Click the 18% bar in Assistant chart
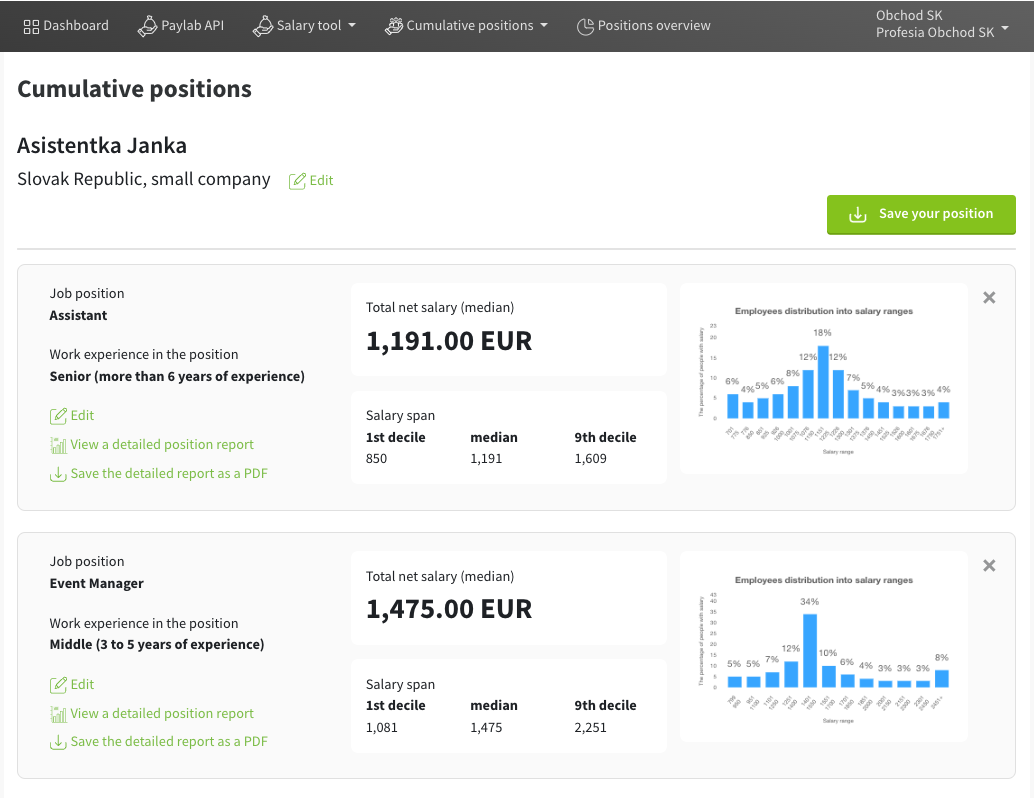Viewport: 1034px width, 798px height. tap(823, 382)
